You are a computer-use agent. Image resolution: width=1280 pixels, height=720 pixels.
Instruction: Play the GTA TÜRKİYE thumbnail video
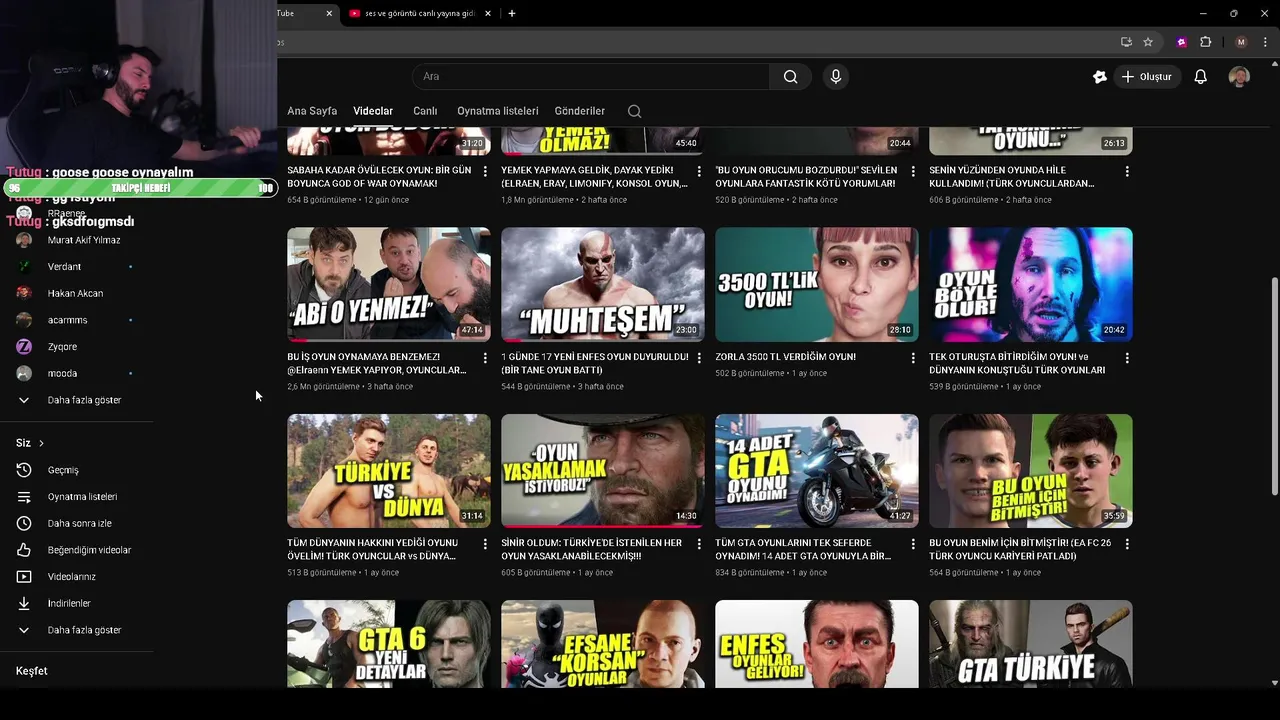click(x=1031, y=644)
